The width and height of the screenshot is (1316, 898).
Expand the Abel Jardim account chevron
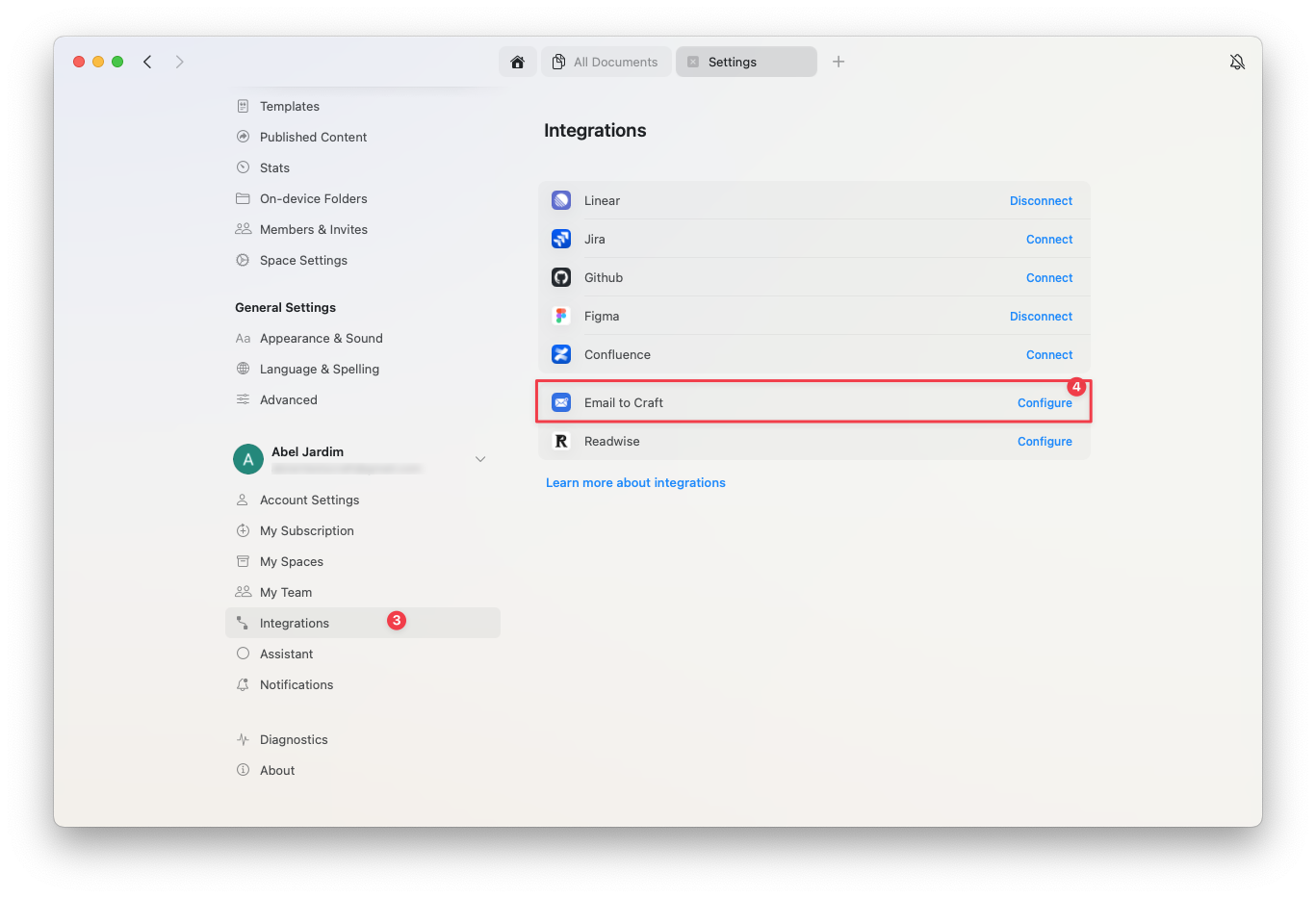[480, 459]
